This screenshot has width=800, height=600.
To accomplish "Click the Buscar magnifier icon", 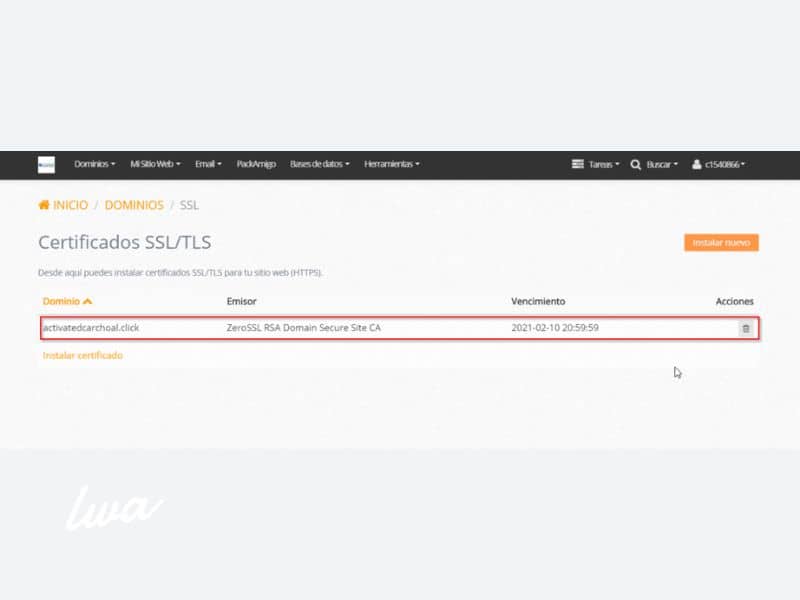I will (636, 164).
